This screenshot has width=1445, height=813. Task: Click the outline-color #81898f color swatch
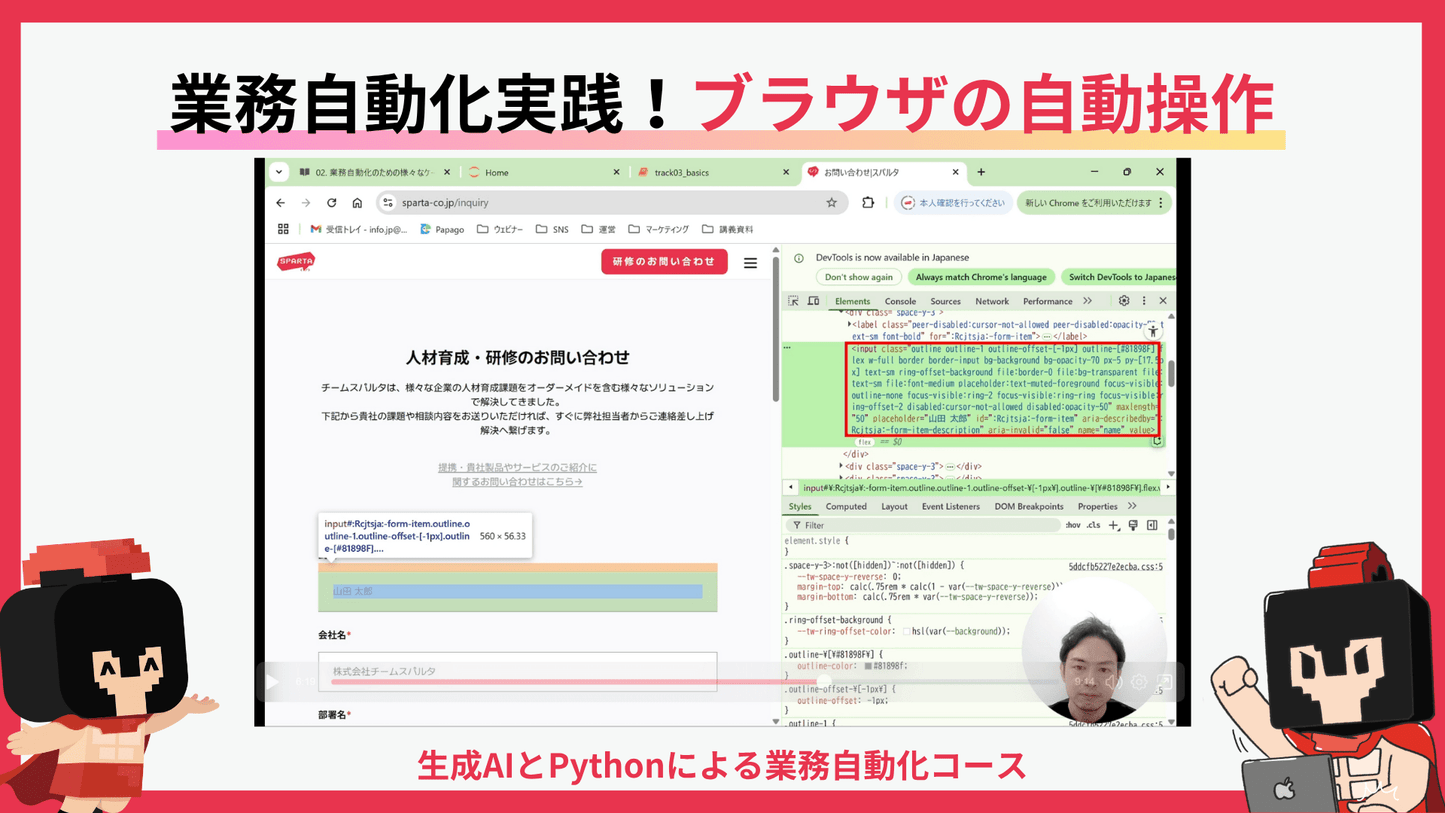pos(867,666)
